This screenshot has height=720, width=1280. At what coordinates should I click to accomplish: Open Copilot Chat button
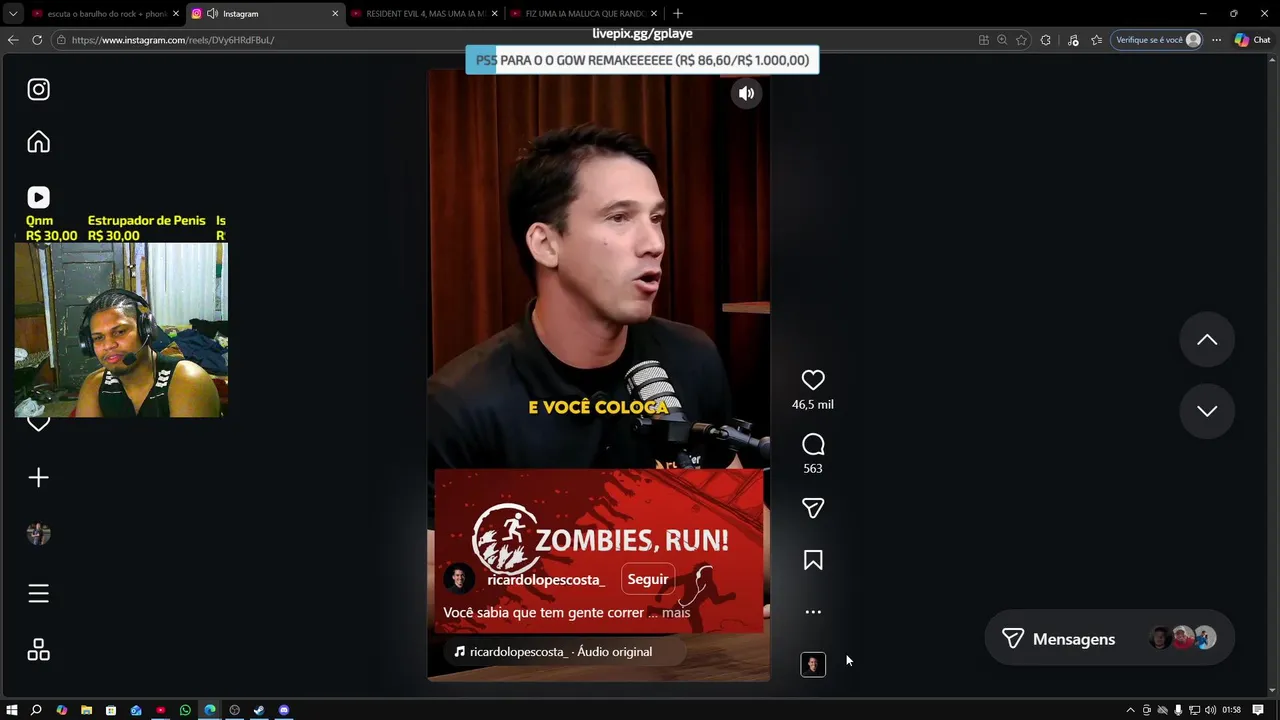[x=1252, y=40]
